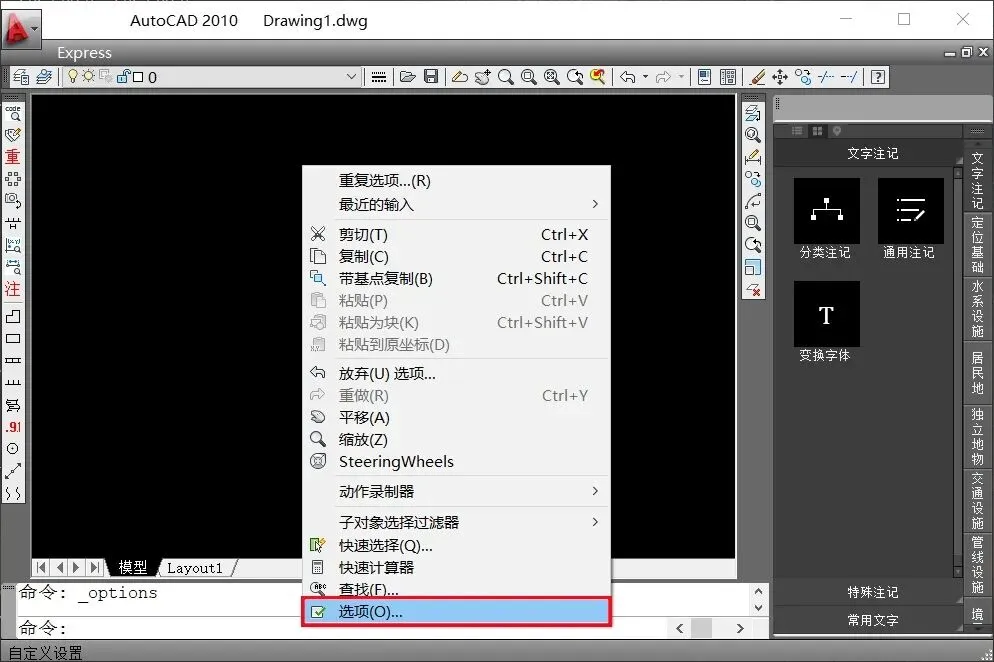Click the circle point icon in left toolbar
994x662 pixels.
pos(13,448)
